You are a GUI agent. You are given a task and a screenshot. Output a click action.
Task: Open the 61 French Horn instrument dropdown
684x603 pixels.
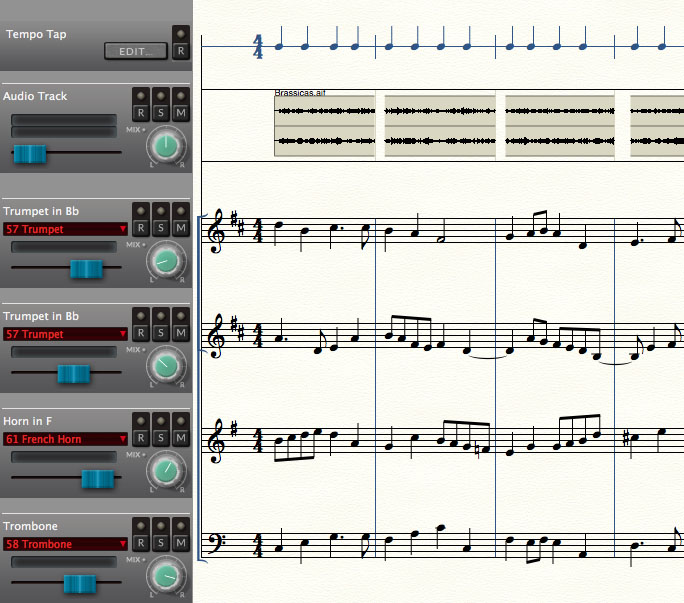pos(65,439)
